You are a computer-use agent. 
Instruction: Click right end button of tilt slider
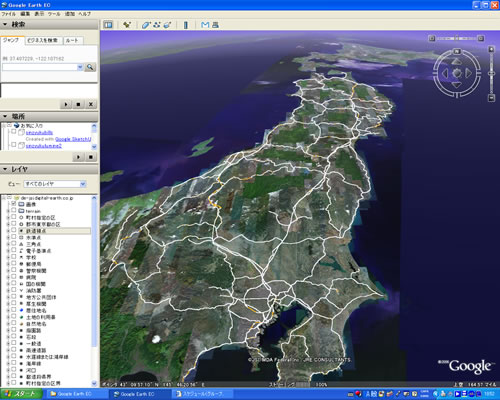(x=481, y=38)
